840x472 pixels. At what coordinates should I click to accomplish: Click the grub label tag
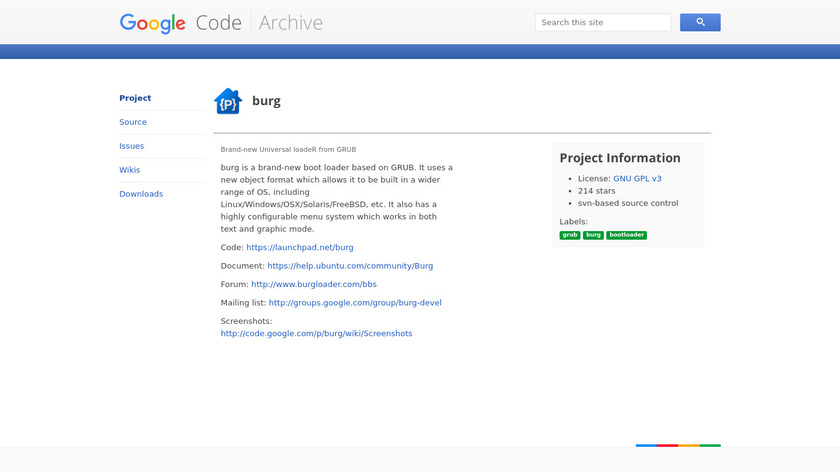(x=569, y=235)
